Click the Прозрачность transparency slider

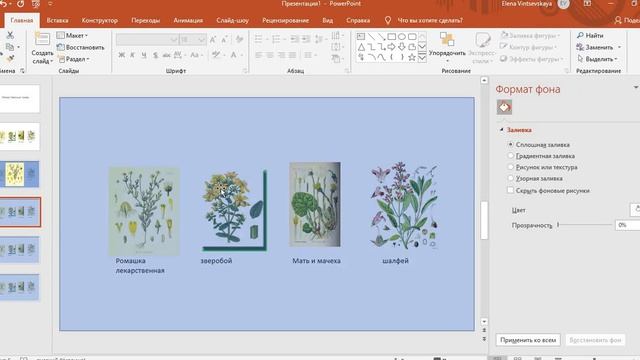[584, 225]
